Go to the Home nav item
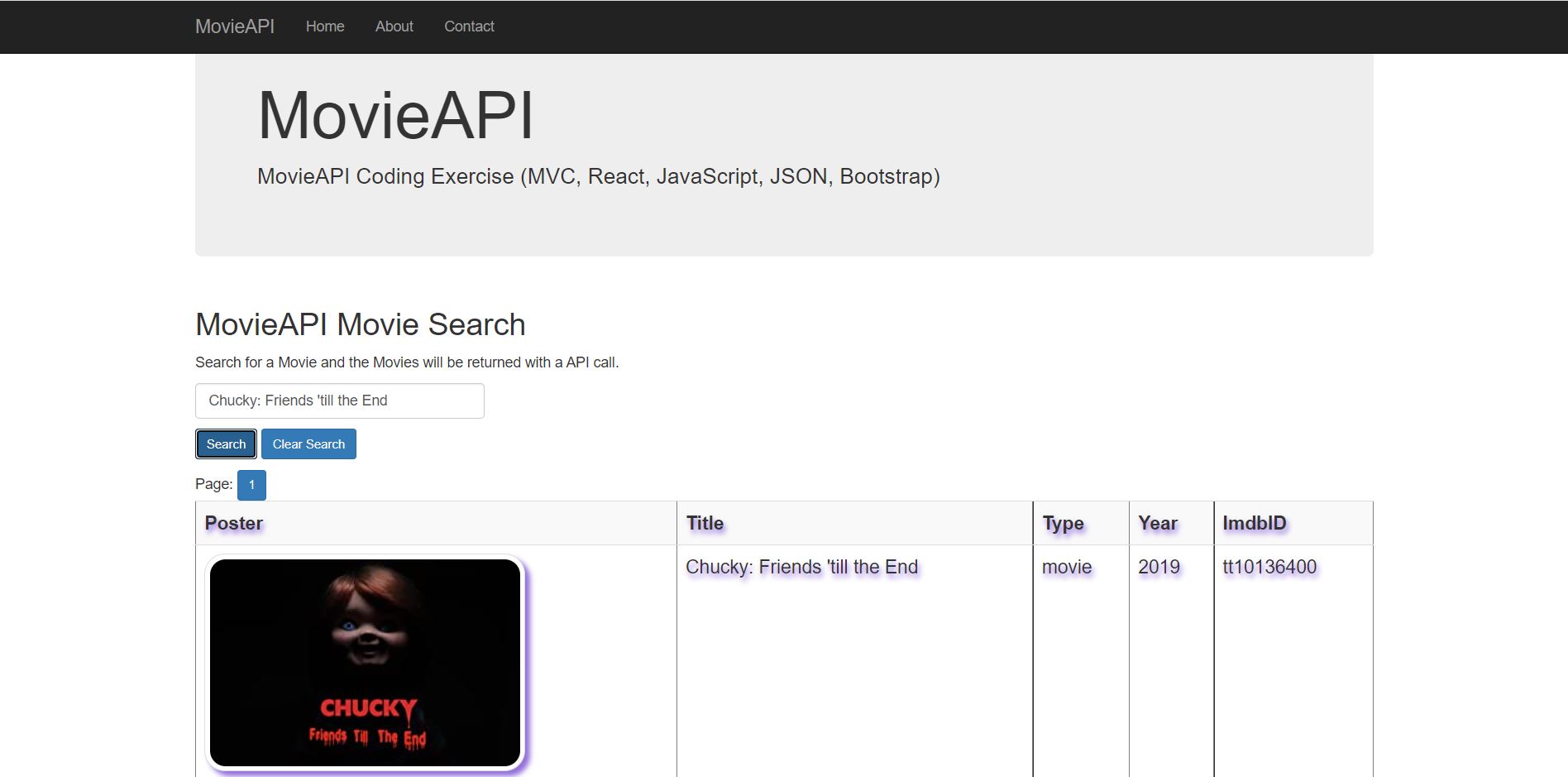The height and width of the screenshot is (777, 1568). coord(325,26)
